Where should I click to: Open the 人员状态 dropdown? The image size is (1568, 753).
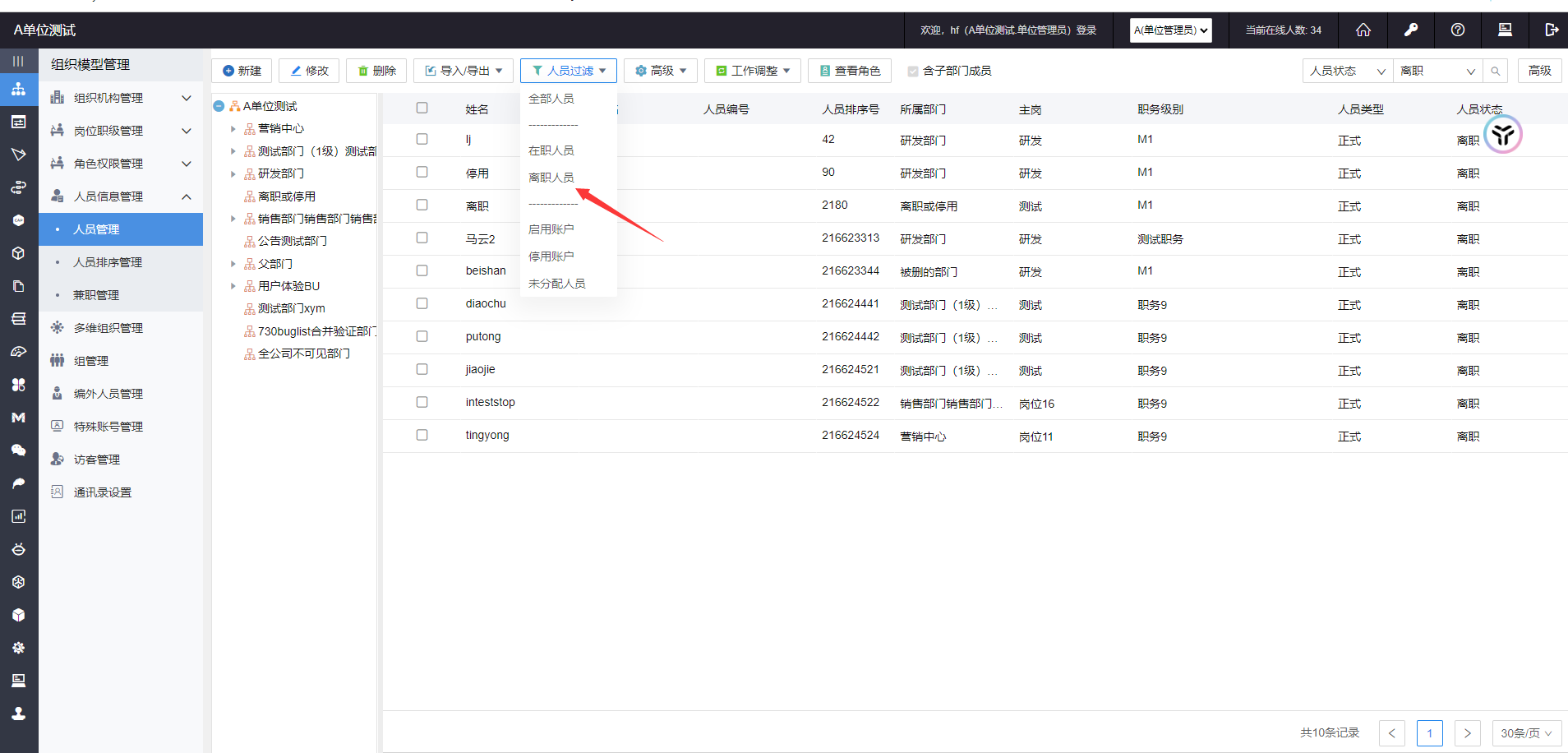[1347, 72]
